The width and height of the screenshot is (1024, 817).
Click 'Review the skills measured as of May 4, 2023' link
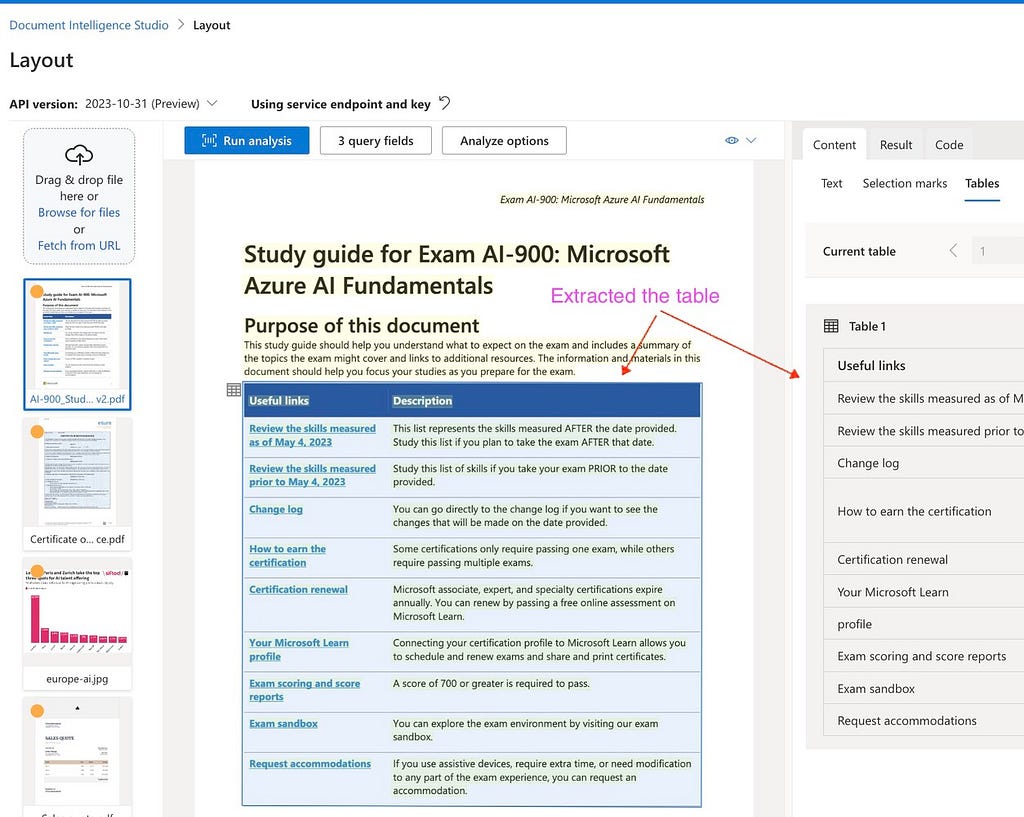(312, 435)
